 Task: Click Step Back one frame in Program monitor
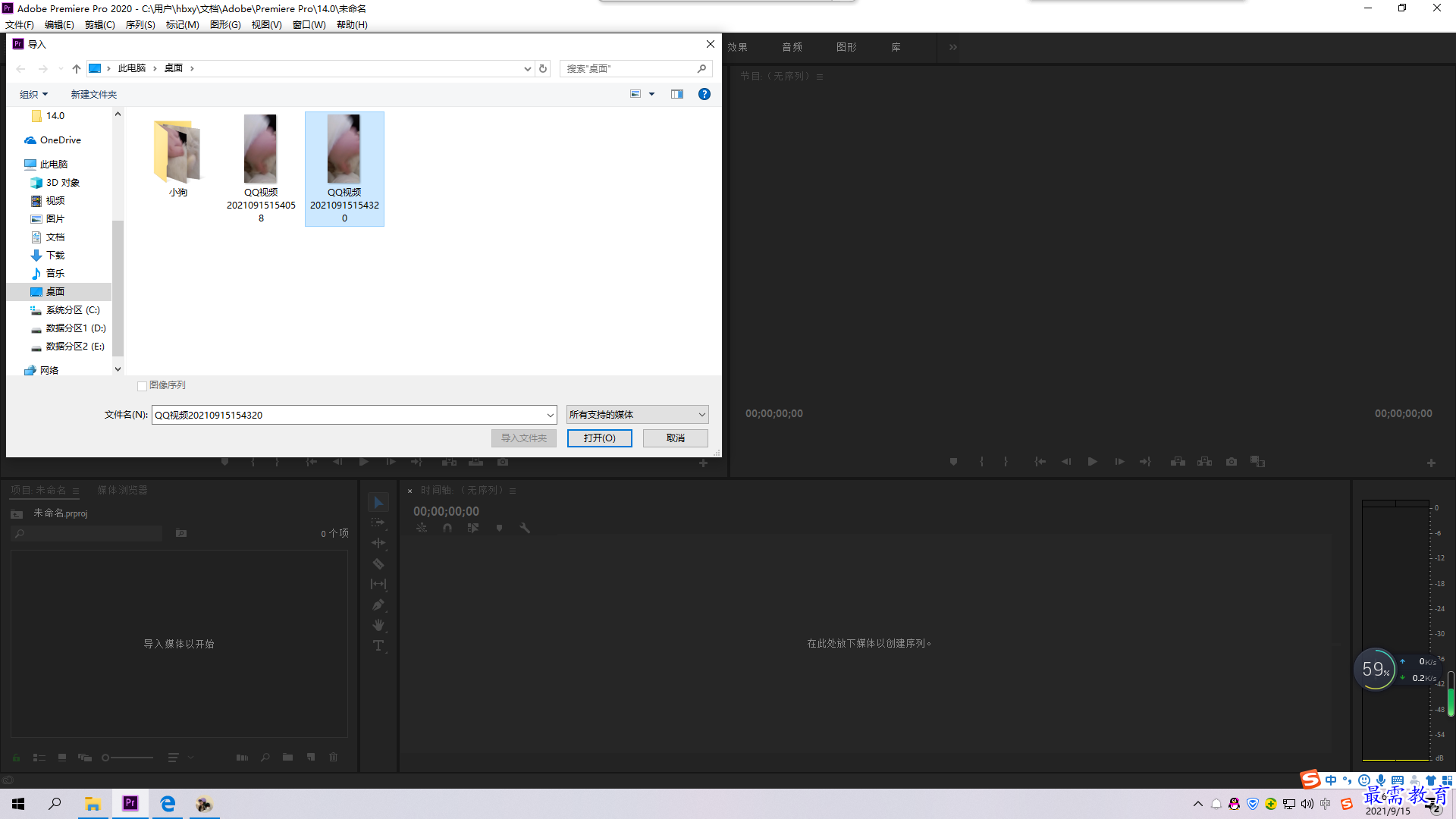1066,462
